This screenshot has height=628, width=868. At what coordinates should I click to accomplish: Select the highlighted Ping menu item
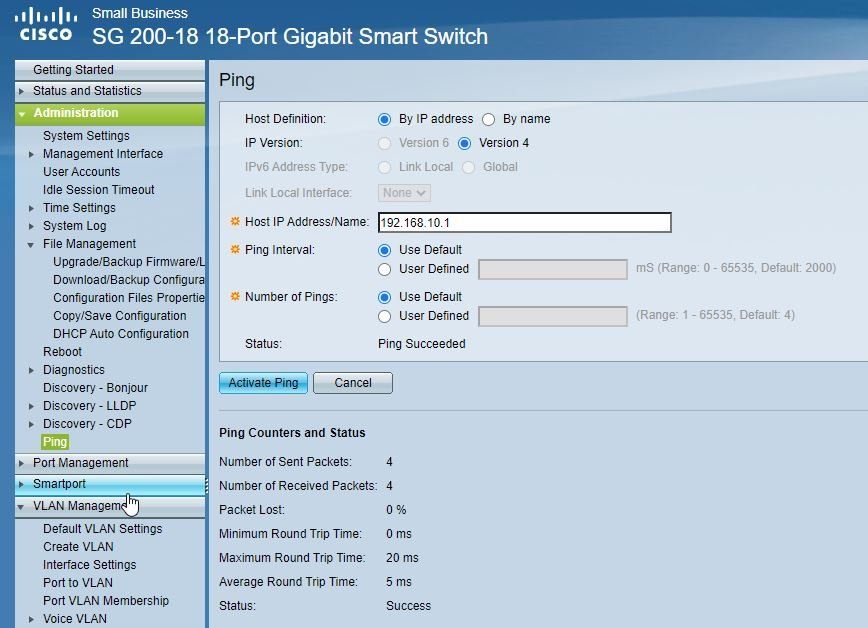[55, 442]
